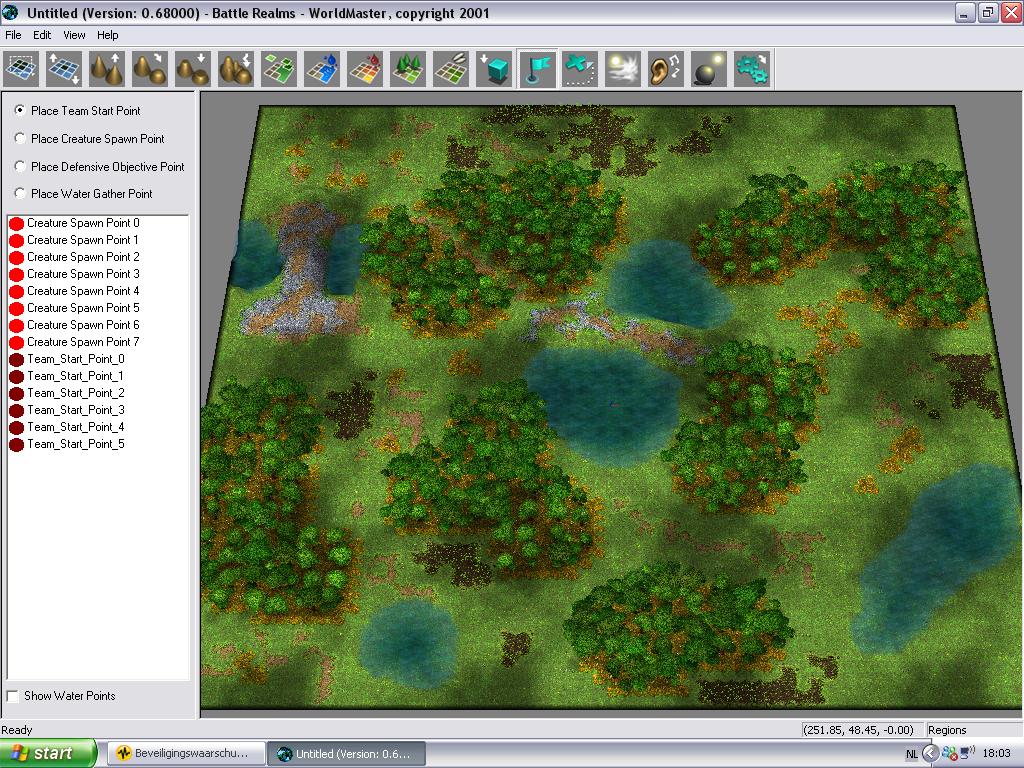Open the File menu
Image resolution: width=1024 pixels, height=768 pixels.
[x=13, y=35]
